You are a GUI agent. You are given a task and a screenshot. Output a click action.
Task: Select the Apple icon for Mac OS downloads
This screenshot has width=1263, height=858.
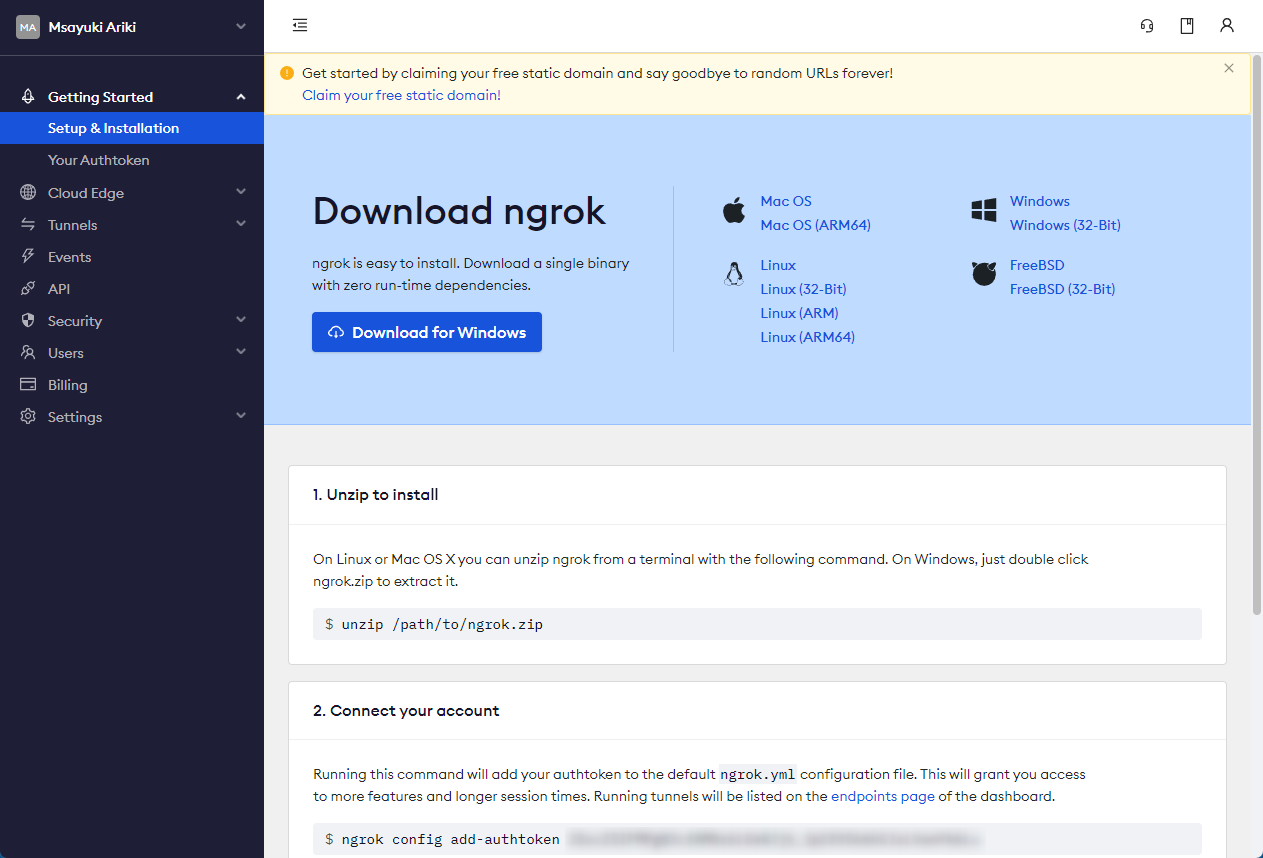click(734, 210)
